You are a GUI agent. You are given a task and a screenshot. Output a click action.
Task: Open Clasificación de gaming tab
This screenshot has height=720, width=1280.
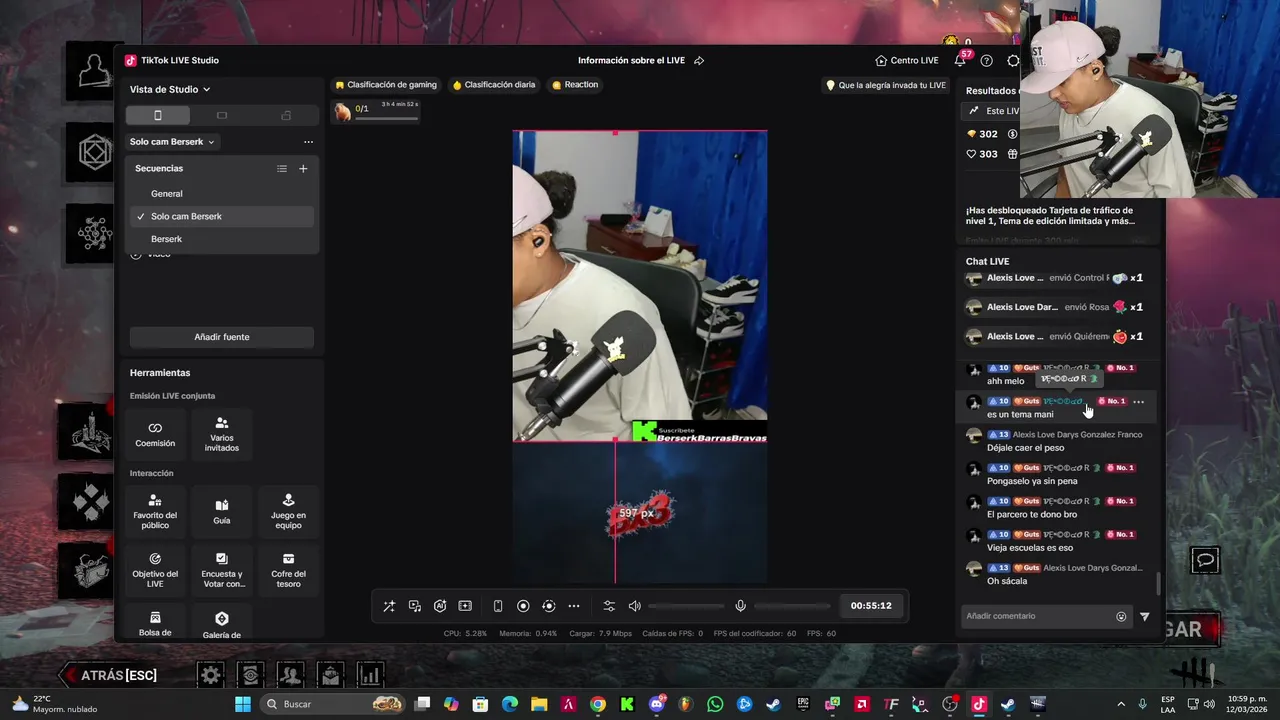(x=386, y=85)
